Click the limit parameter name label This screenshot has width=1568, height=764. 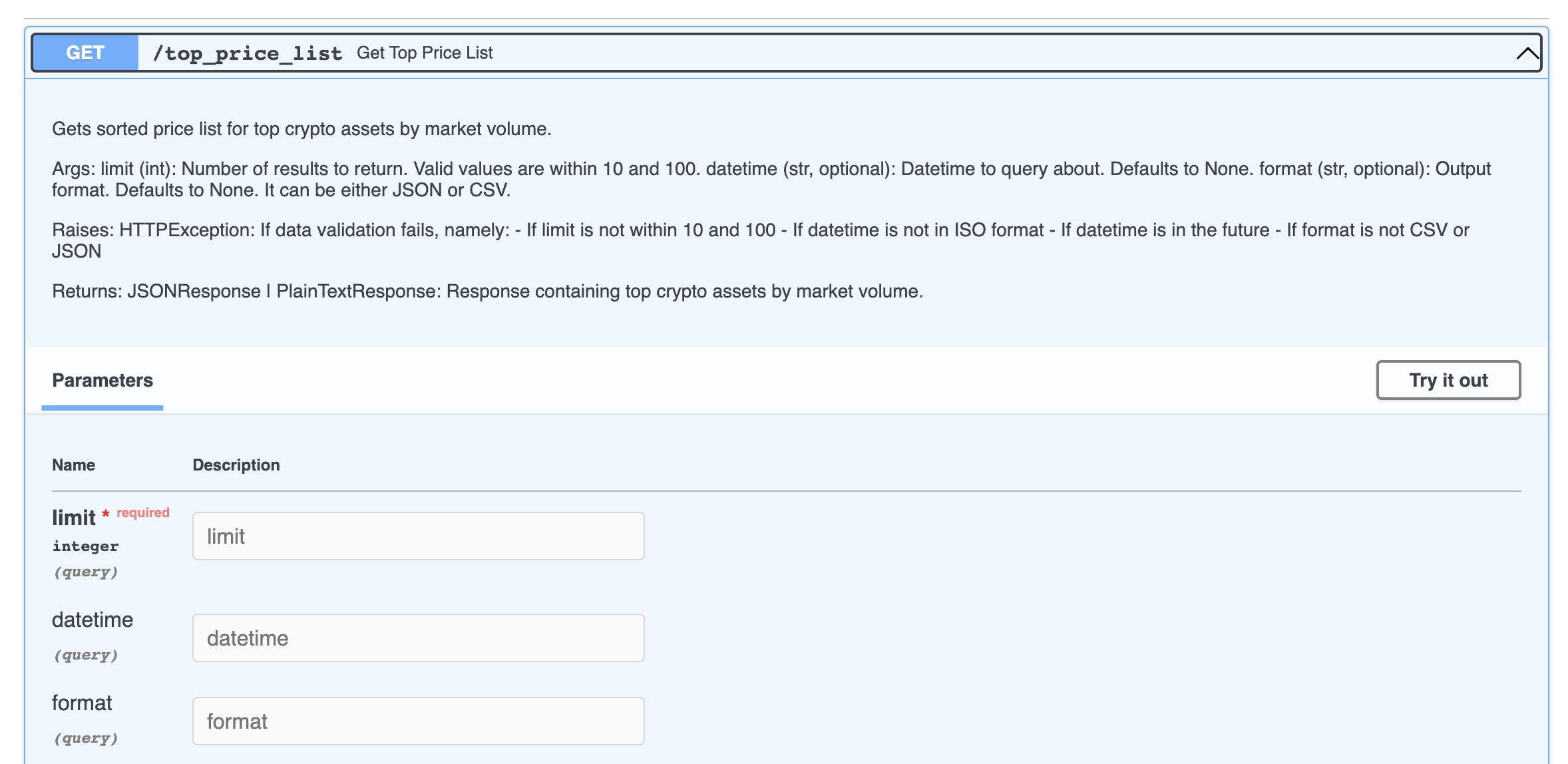click(74, 518)
